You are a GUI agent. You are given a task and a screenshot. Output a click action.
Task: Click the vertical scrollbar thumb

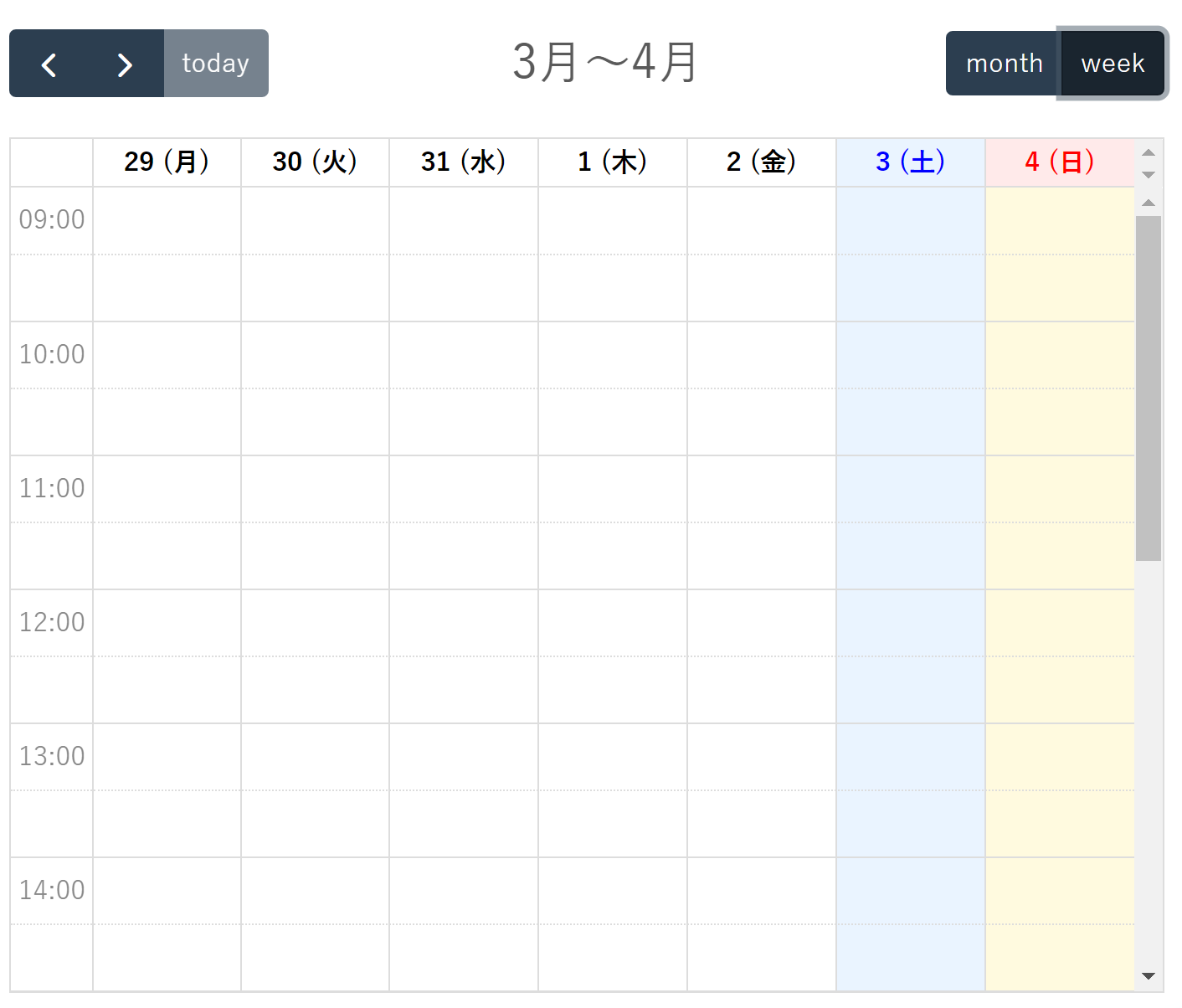coord(1149,388)
